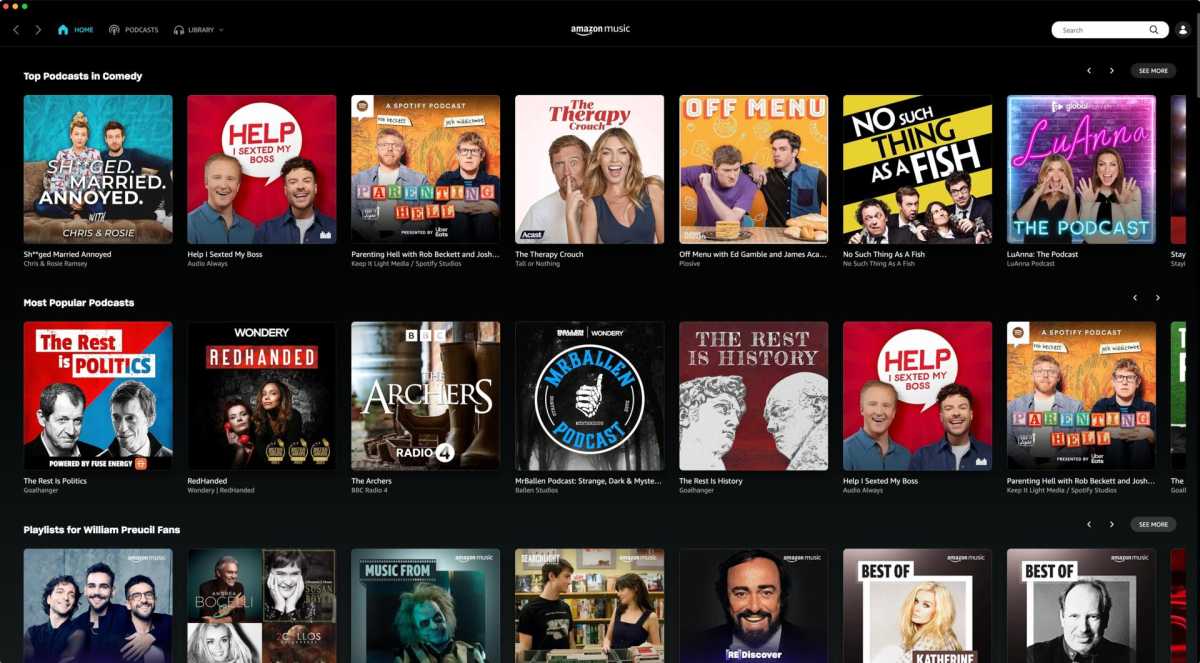The width and height of the screenshot is (1200, 663).
Task: Advance Most Popular Podcasts with its right chevron
Action: tap(1158, 297)
